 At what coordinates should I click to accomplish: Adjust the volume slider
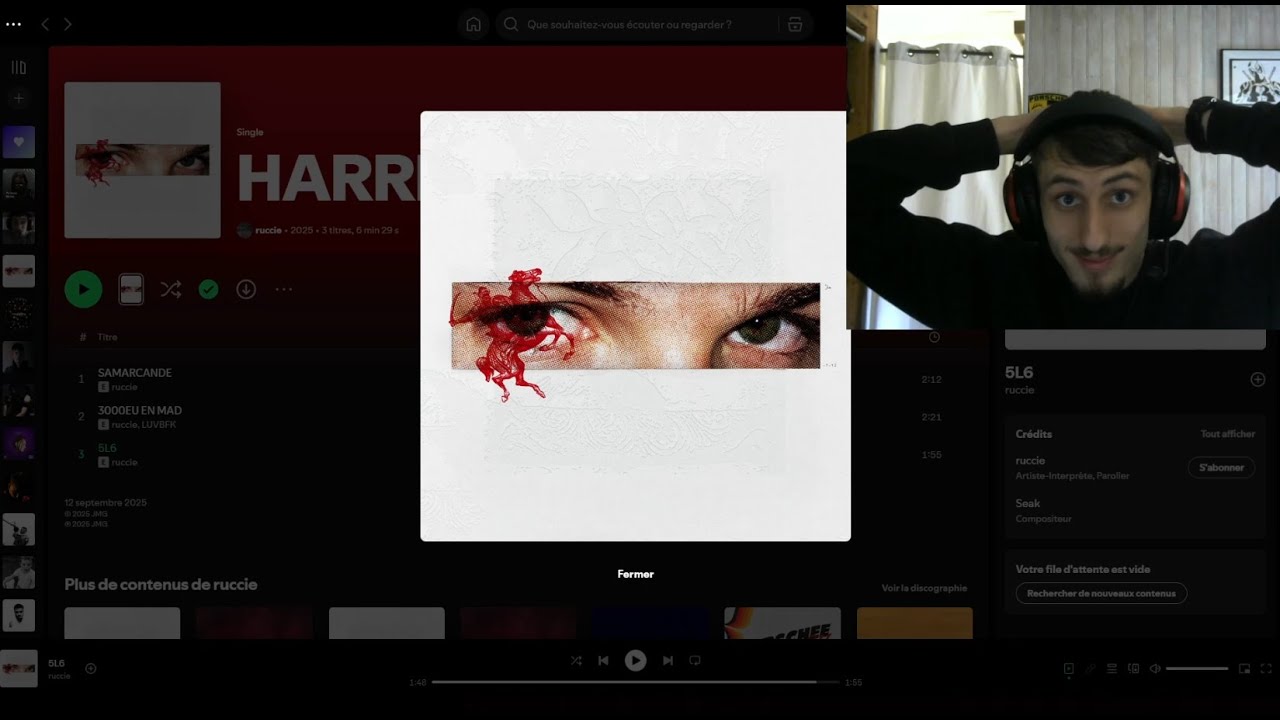[1197, 668]
